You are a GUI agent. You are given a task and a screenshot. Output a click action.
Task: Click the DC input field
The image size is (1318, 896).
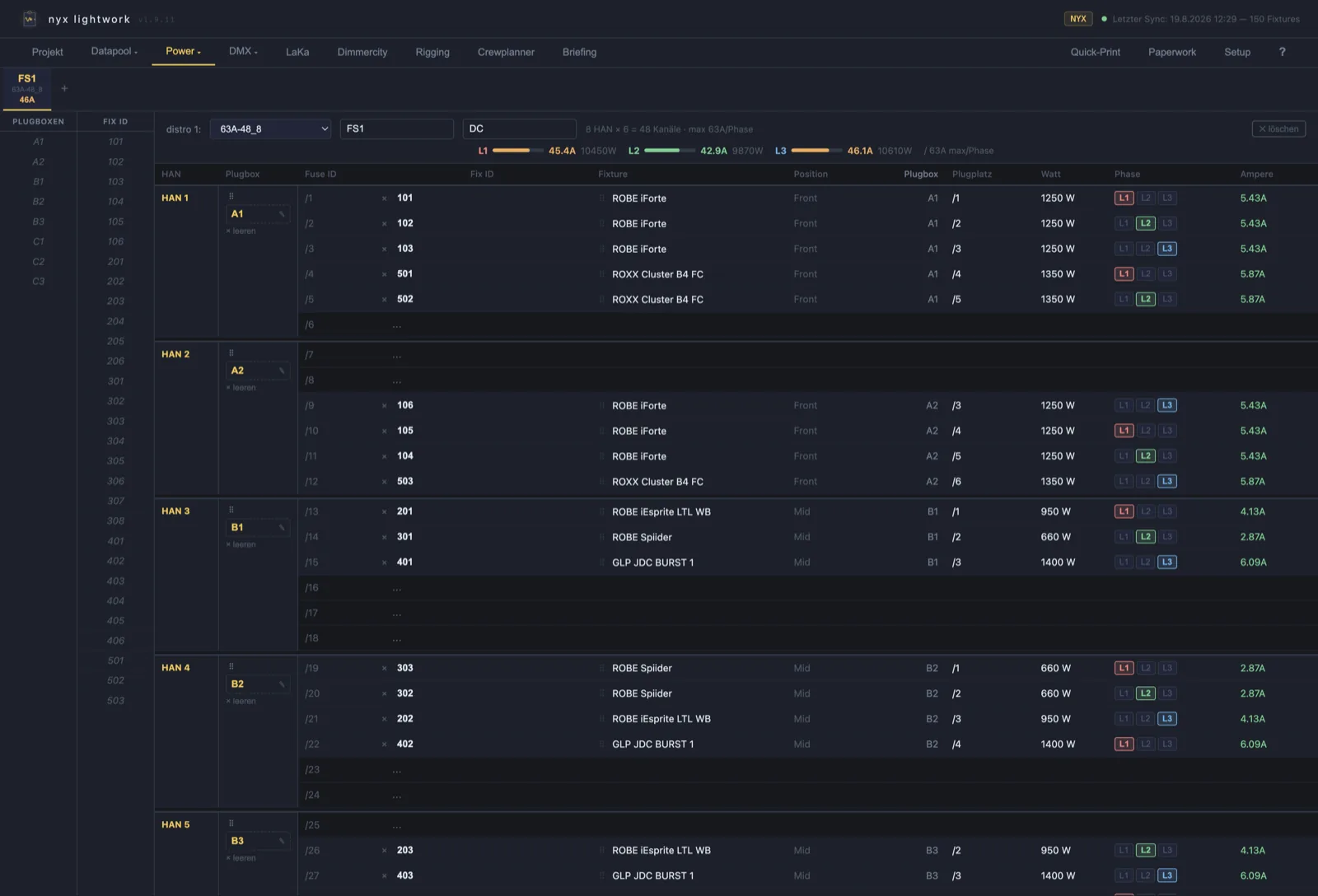coord(519,129)
